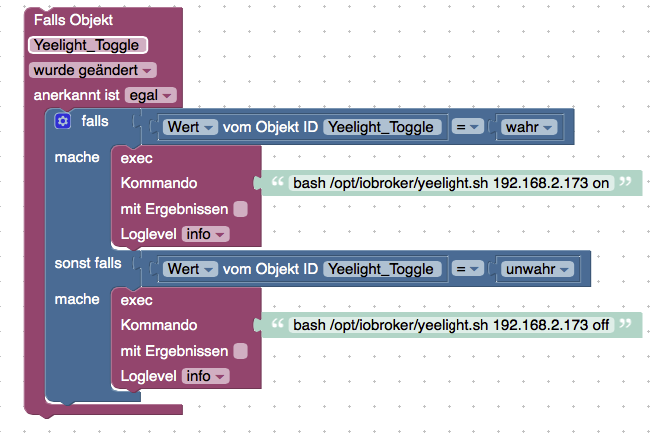665x441 pixels.
Task: Open the 'egal' acknowledged dropdown
Action: pos(151,95)
